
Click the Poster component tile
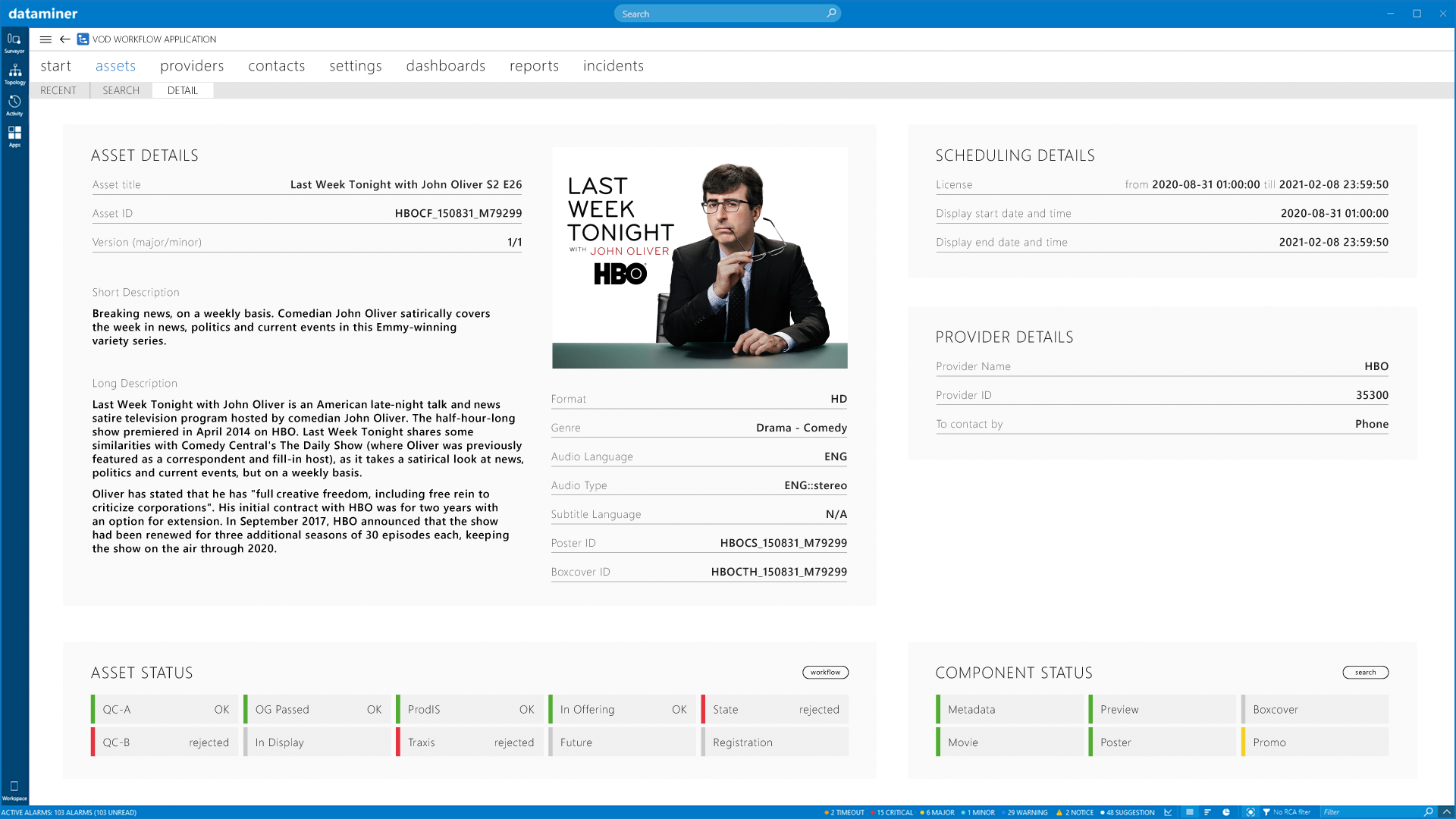click(1162, 742)
